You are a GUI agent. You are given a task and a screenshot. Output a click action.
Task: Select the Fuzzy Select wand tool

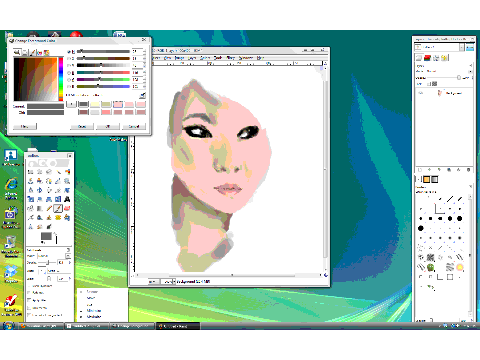point(58,172)
